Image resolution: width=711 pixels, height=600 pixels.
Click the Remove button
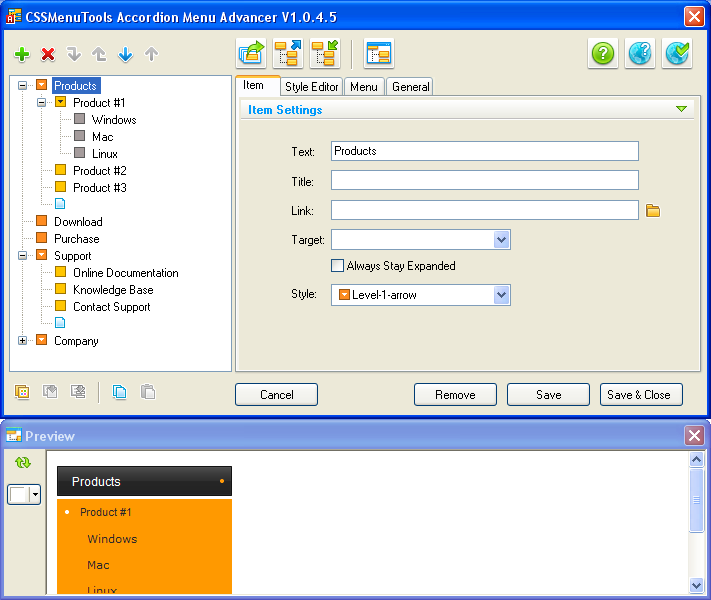455,395
